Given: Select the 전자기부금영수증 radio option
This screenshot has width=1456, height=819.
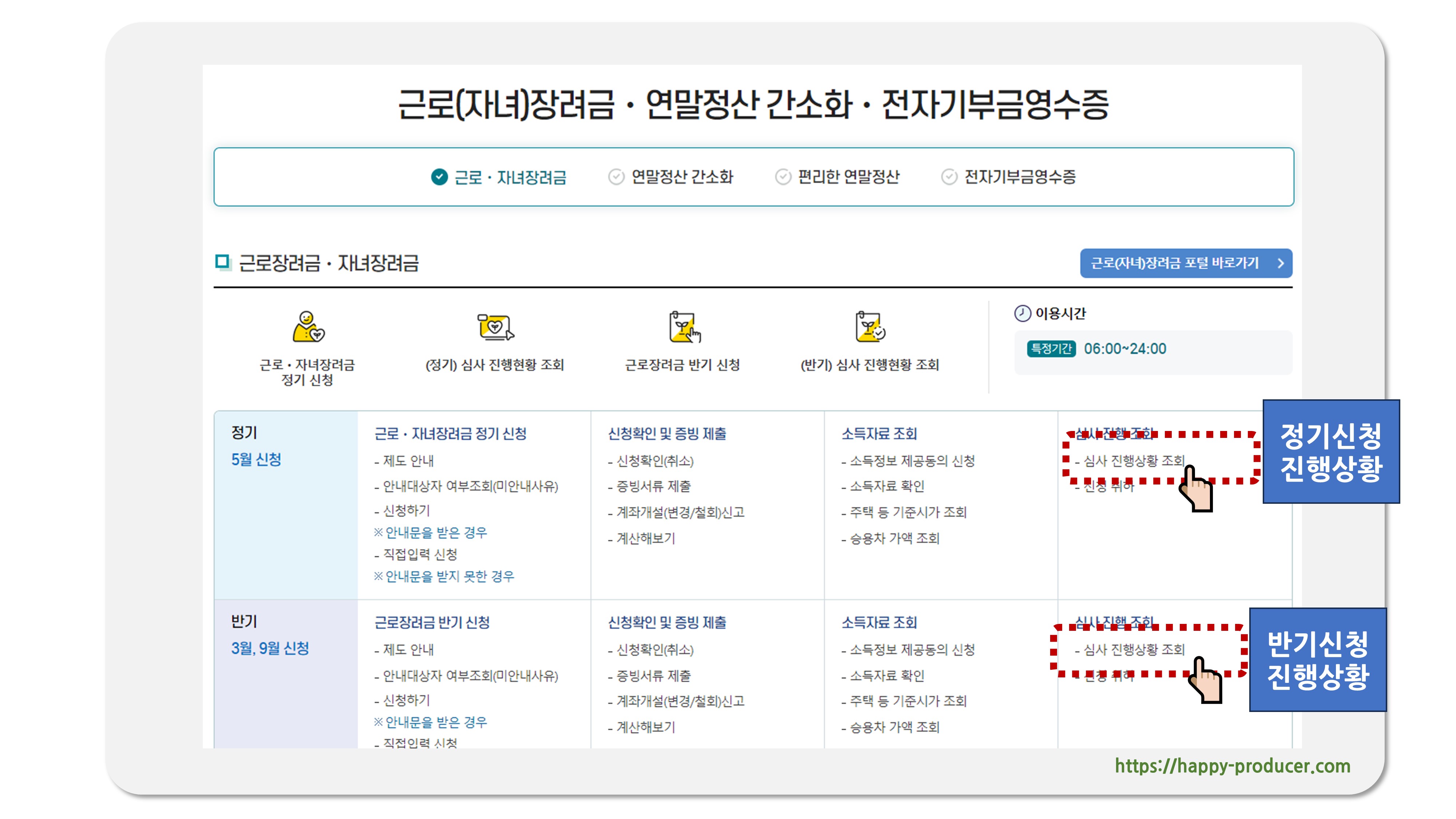Looking at the screenshot, I should pyautogui.click(x=949, y=178).
